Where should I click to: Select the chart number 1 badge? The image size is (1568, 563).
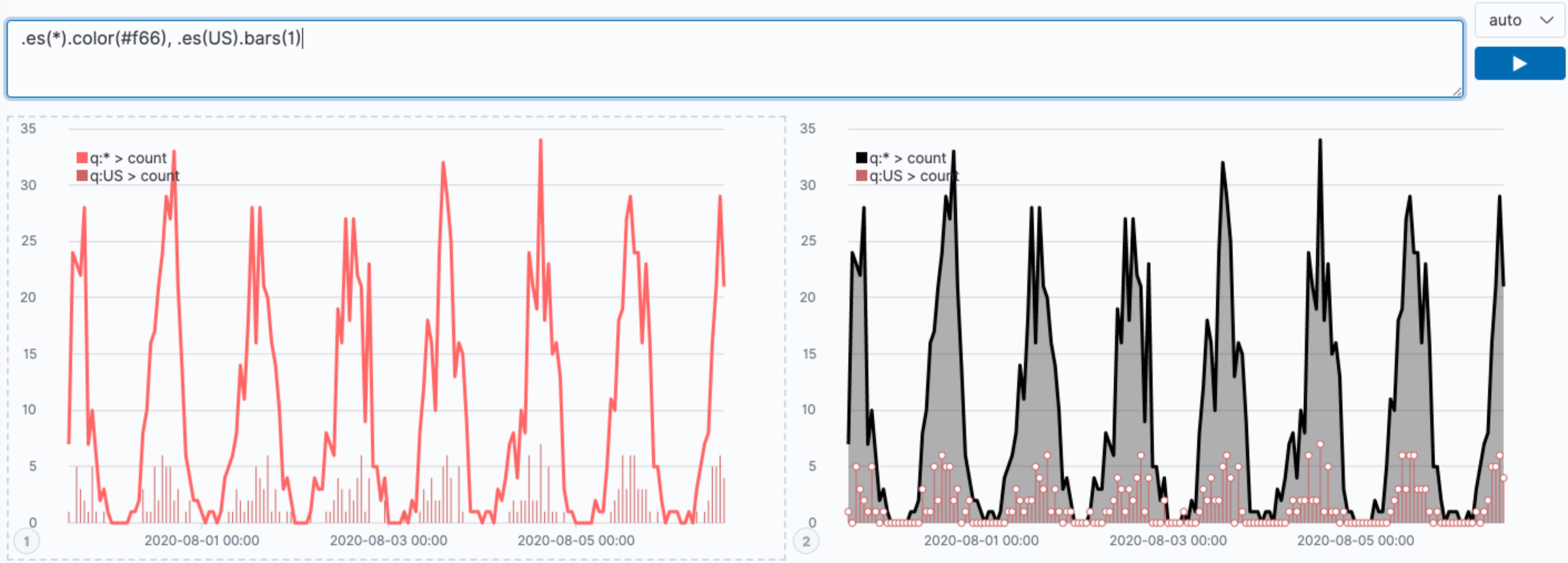pyautogui.click(x=27, y=542)
